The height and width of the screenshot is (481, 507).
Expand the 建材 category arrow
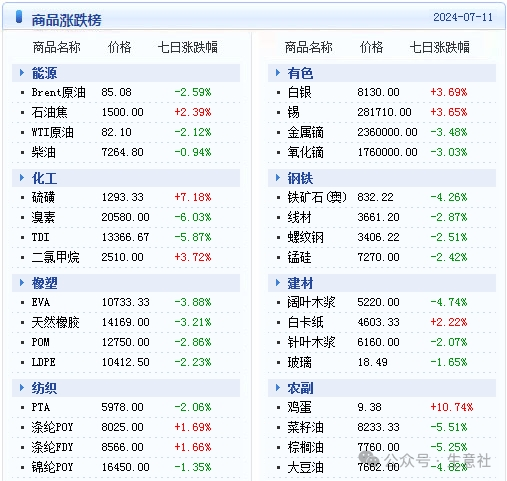point(278,283)
